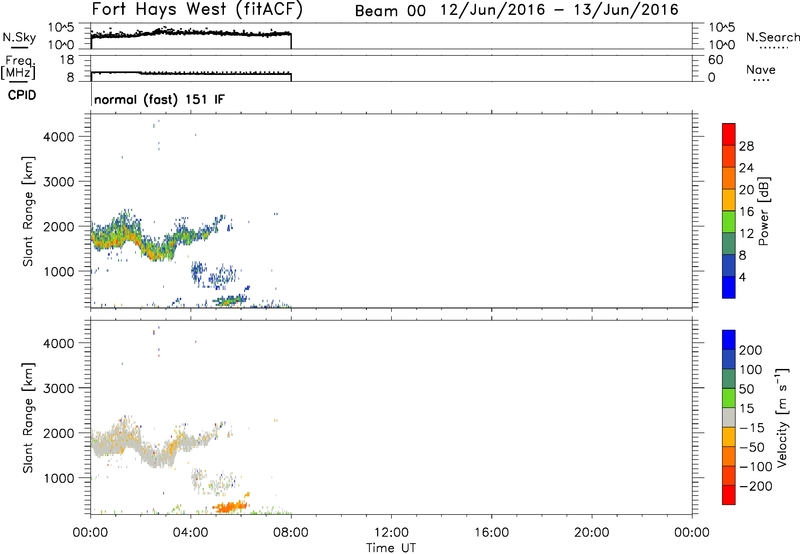Click the '2000' tick label in the power panel
The image size is (800, 554).
coord(59,226)
